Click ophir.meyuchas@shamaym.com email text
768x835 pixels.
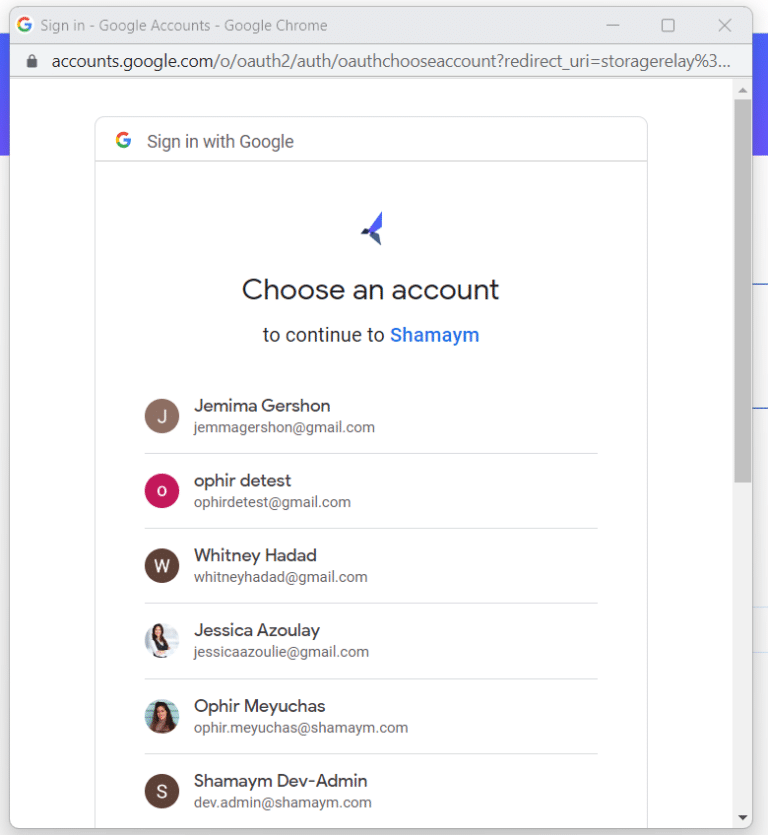(301, 728)
